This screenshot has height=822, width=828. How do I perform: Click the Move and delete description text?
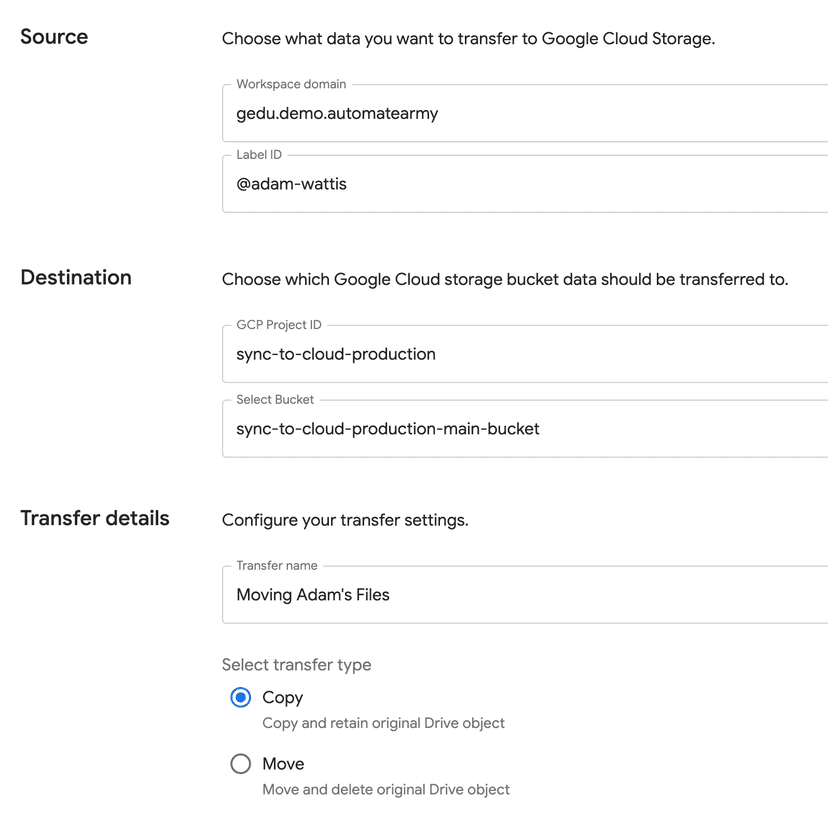(383, 789)
